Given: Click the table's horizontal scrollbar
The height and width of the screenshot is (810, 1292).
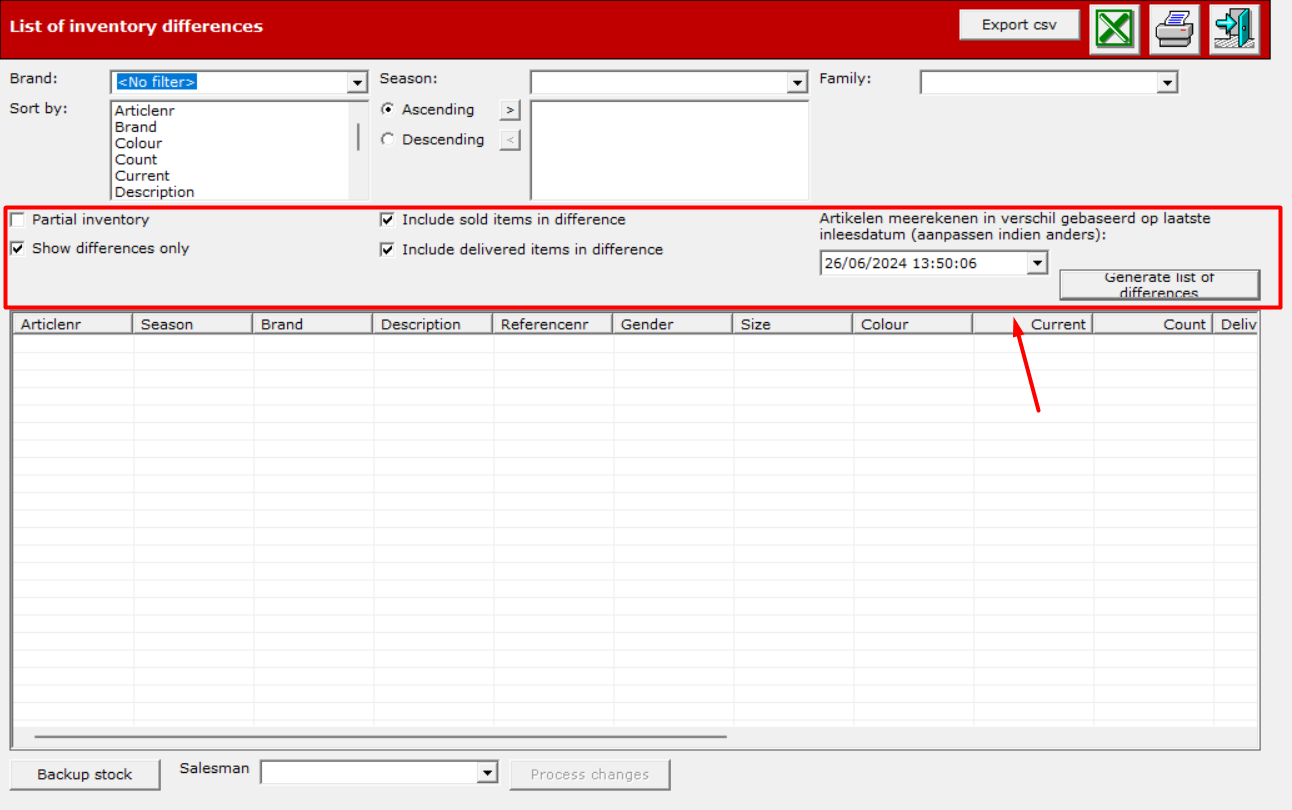Looking at the screenshot, I should coord(380,737).
